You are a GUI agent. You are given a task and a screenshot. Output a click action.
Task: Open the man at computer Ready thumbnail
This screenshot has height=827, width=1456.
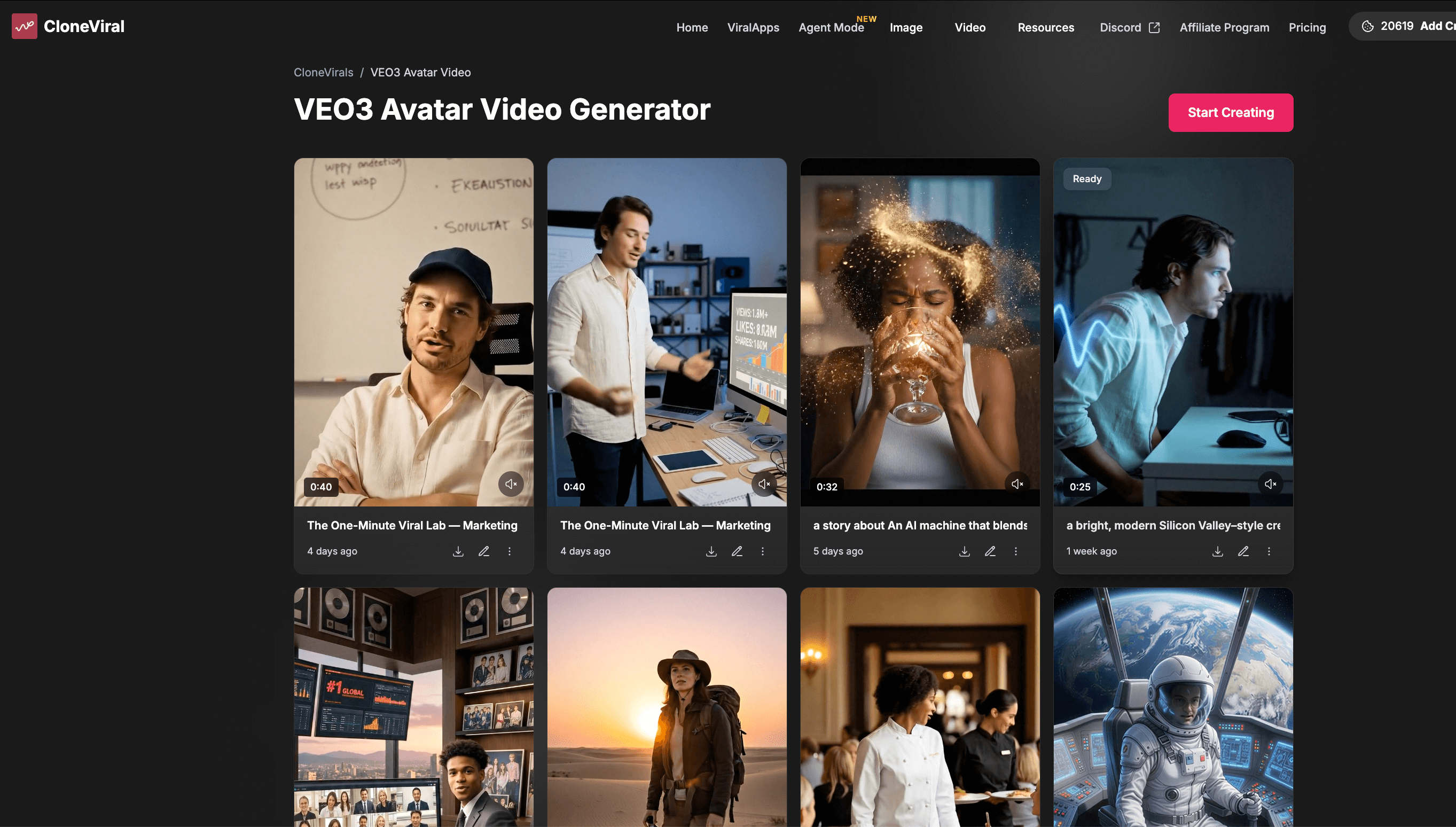(x=1174, y=332)
